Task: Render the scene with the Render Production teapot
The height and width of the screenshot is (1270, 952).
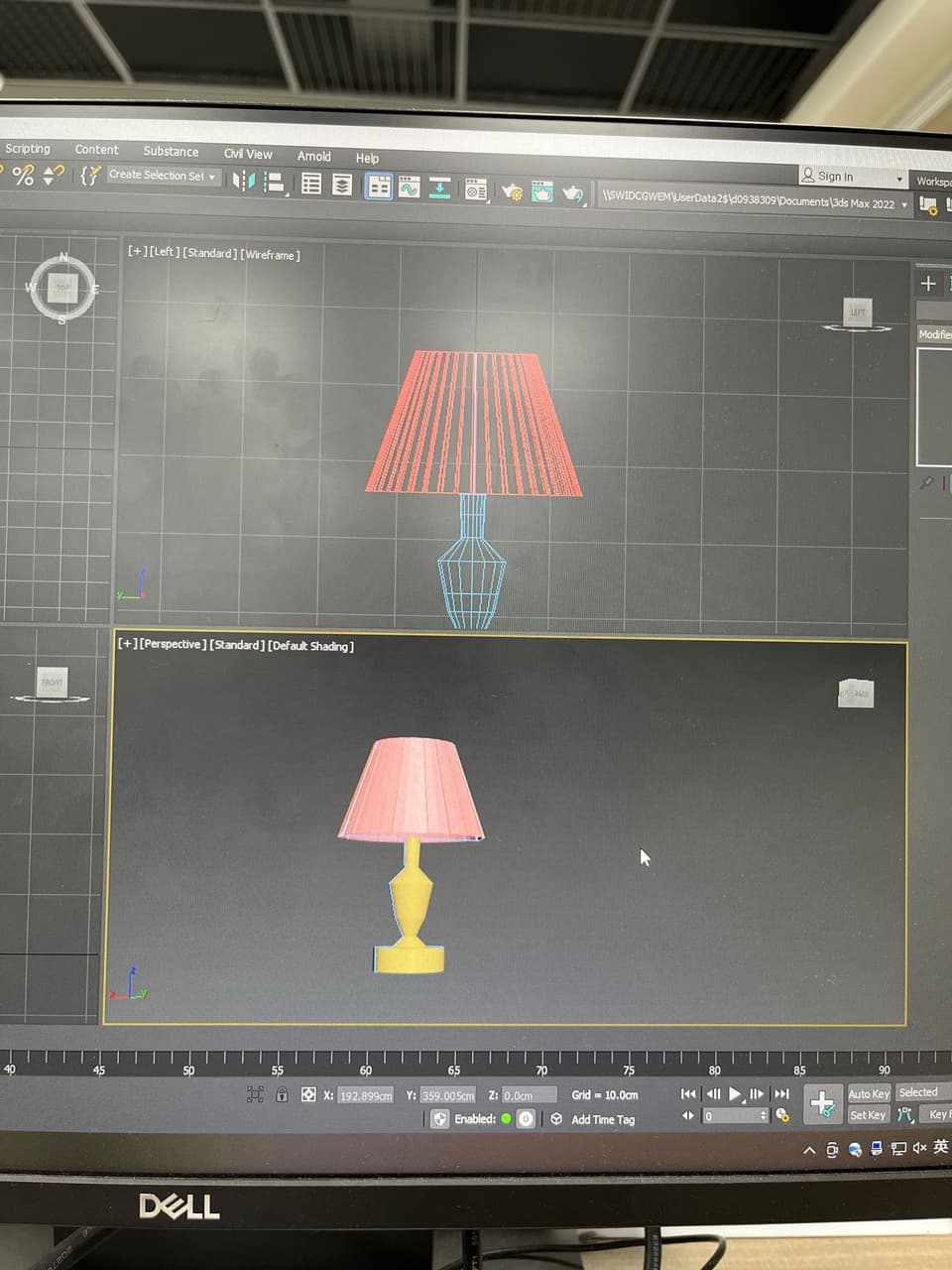Action: pos(573,193)
